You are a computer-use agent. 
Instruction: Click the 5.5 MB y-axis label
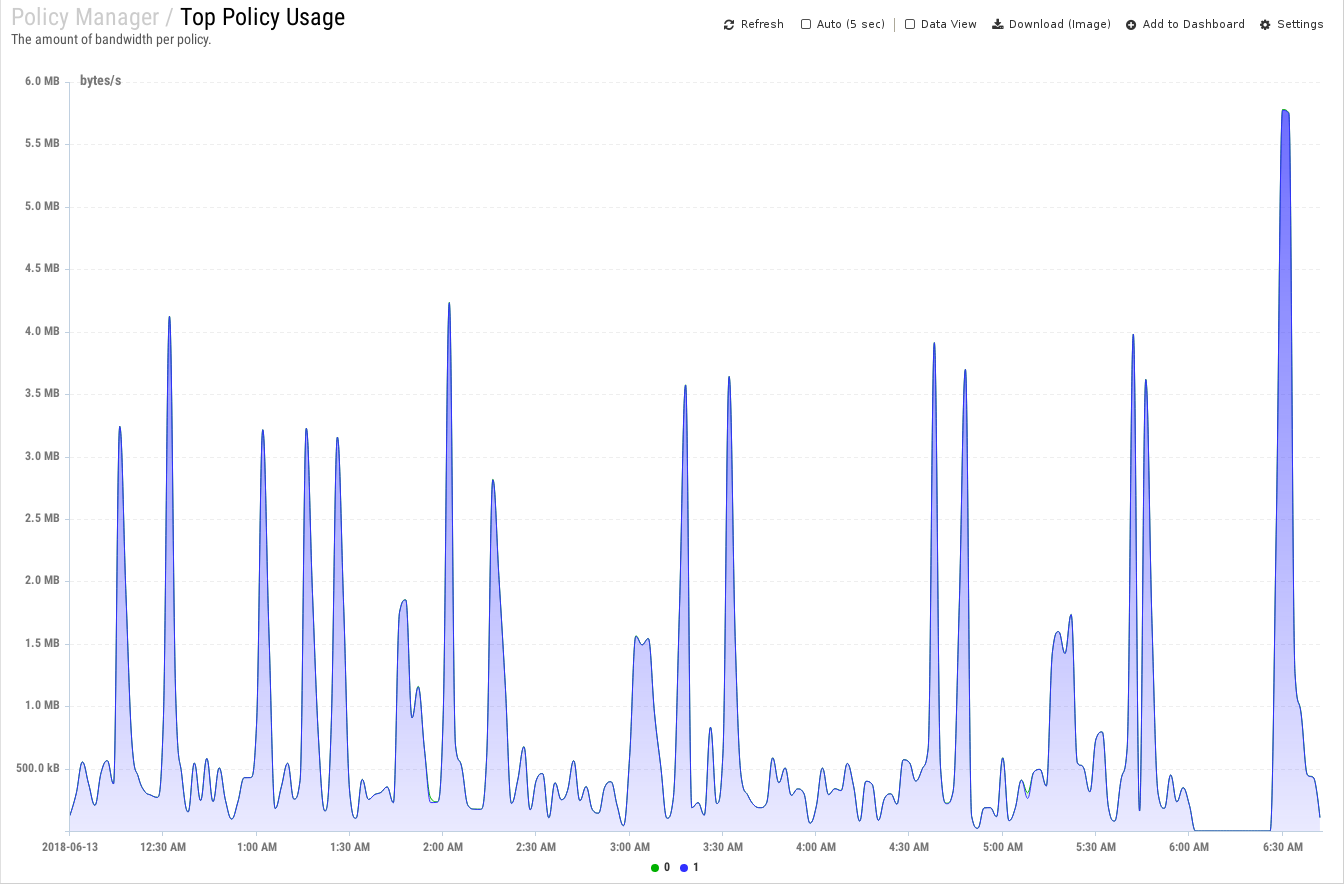tap(43, 144)
